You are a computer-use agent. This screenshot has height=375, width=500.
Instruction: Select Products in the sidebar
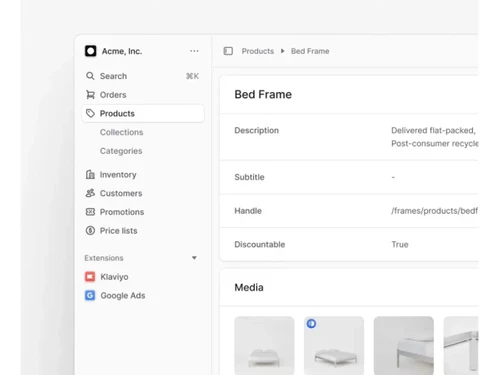click(143, 113)
